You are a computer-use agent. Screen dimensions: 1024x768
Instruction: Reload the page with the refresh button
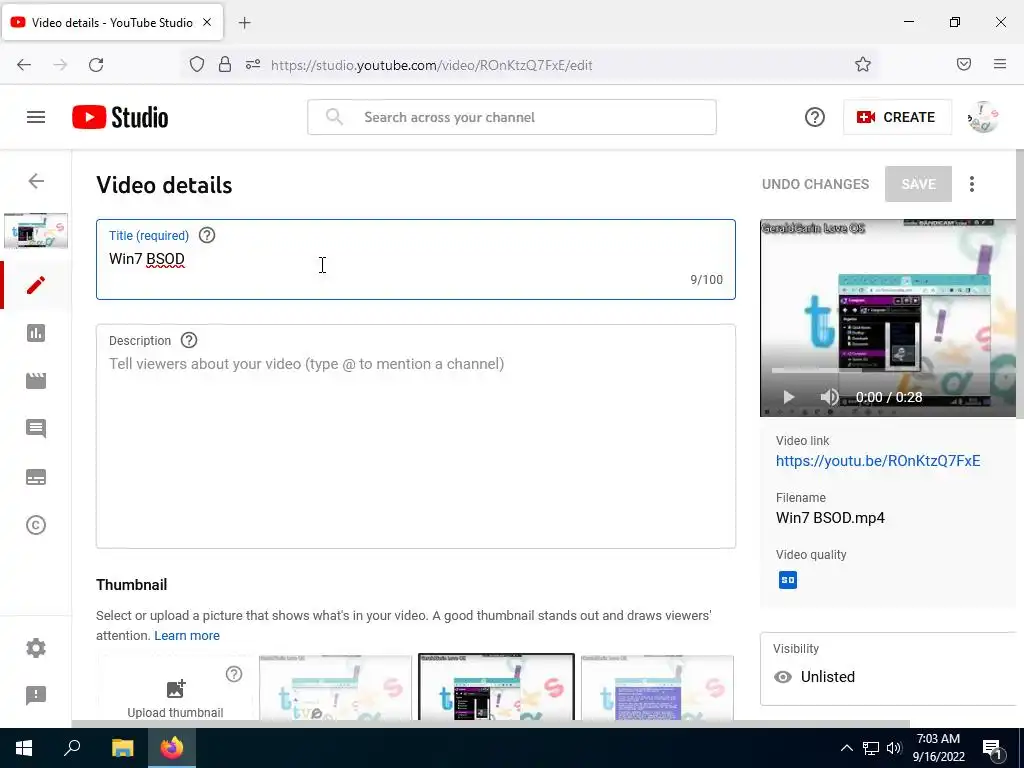pyautogui.click(x=96, y=65)
